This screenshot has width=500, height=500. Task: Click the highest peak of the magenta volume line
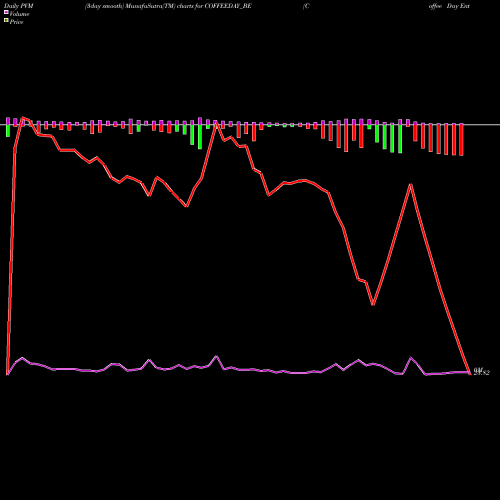pos(216,356)
